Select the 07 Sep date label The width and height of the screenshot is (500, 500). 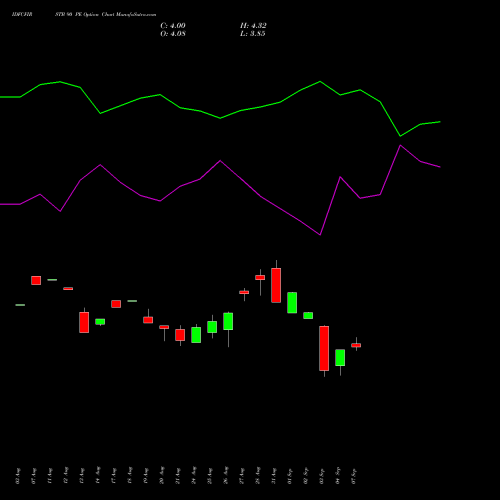(354, 476)
